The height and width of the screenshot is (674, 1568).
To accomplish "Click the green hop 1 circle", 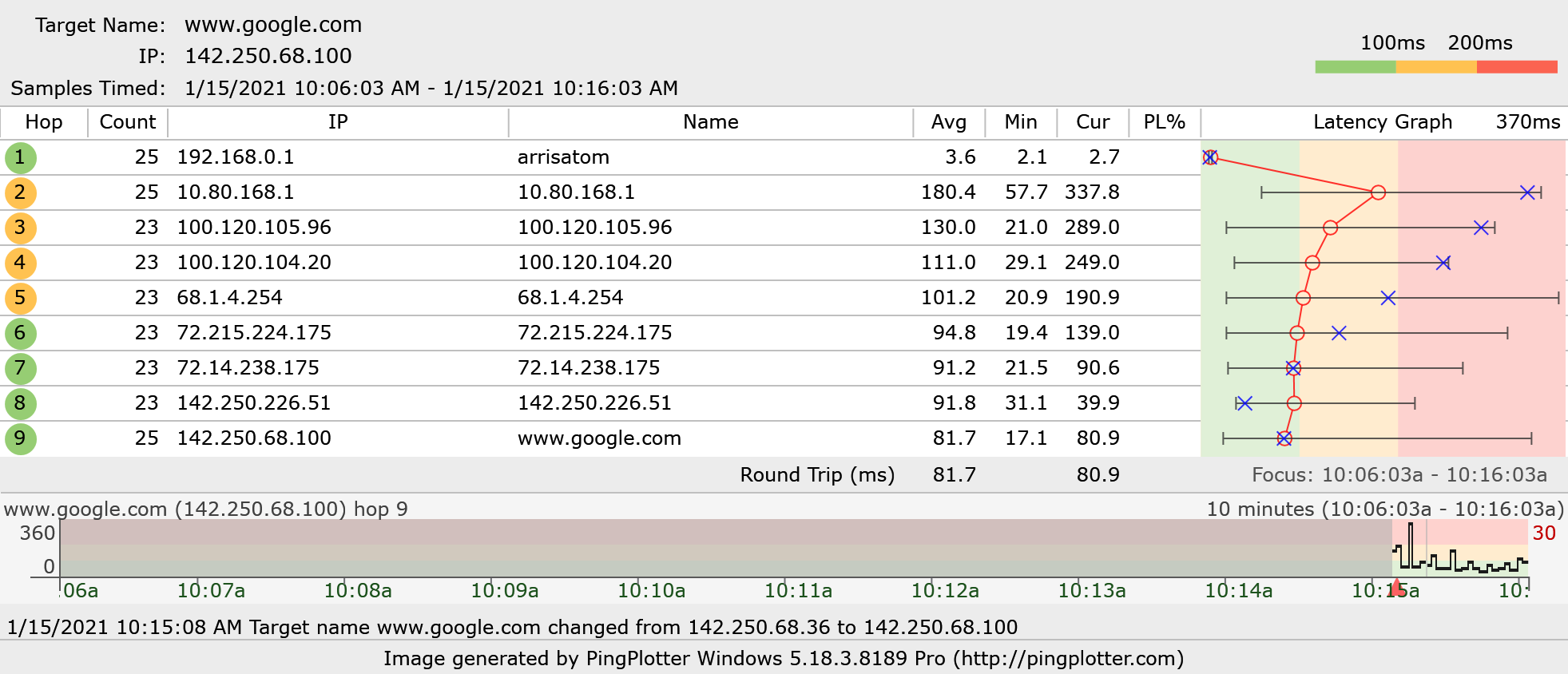I will (x=20, y=157).
